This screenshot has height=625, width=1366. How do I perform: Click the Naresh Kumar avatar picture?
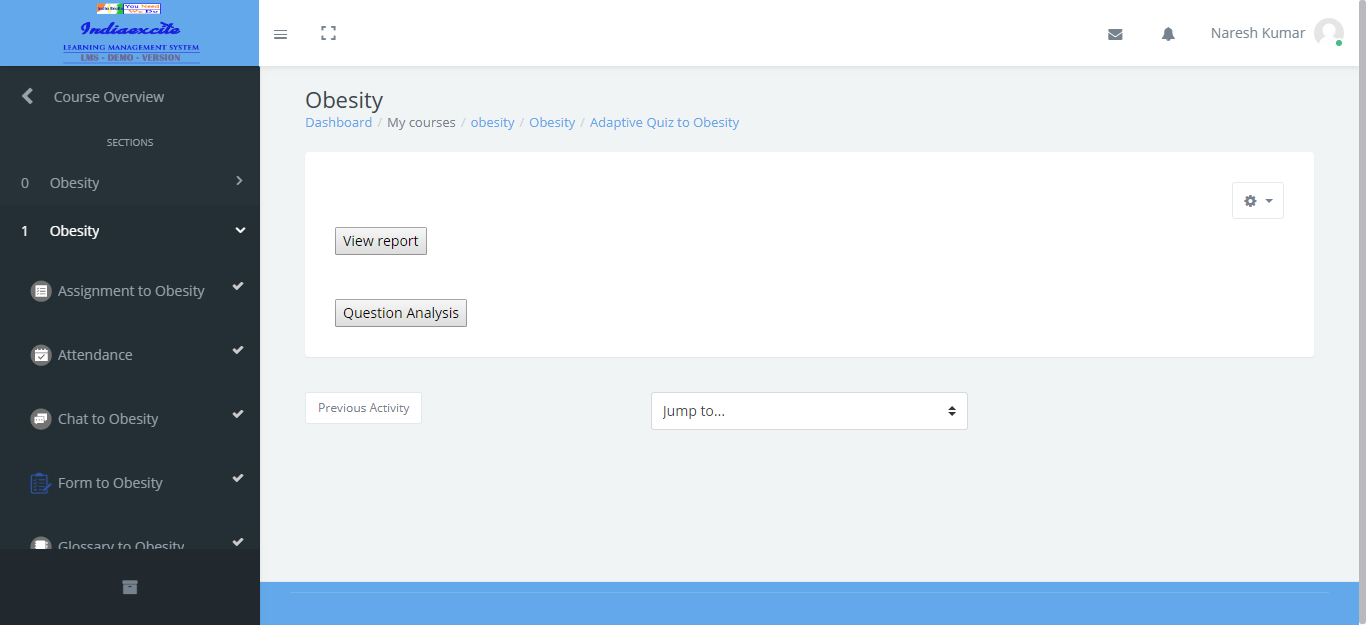1328,33
